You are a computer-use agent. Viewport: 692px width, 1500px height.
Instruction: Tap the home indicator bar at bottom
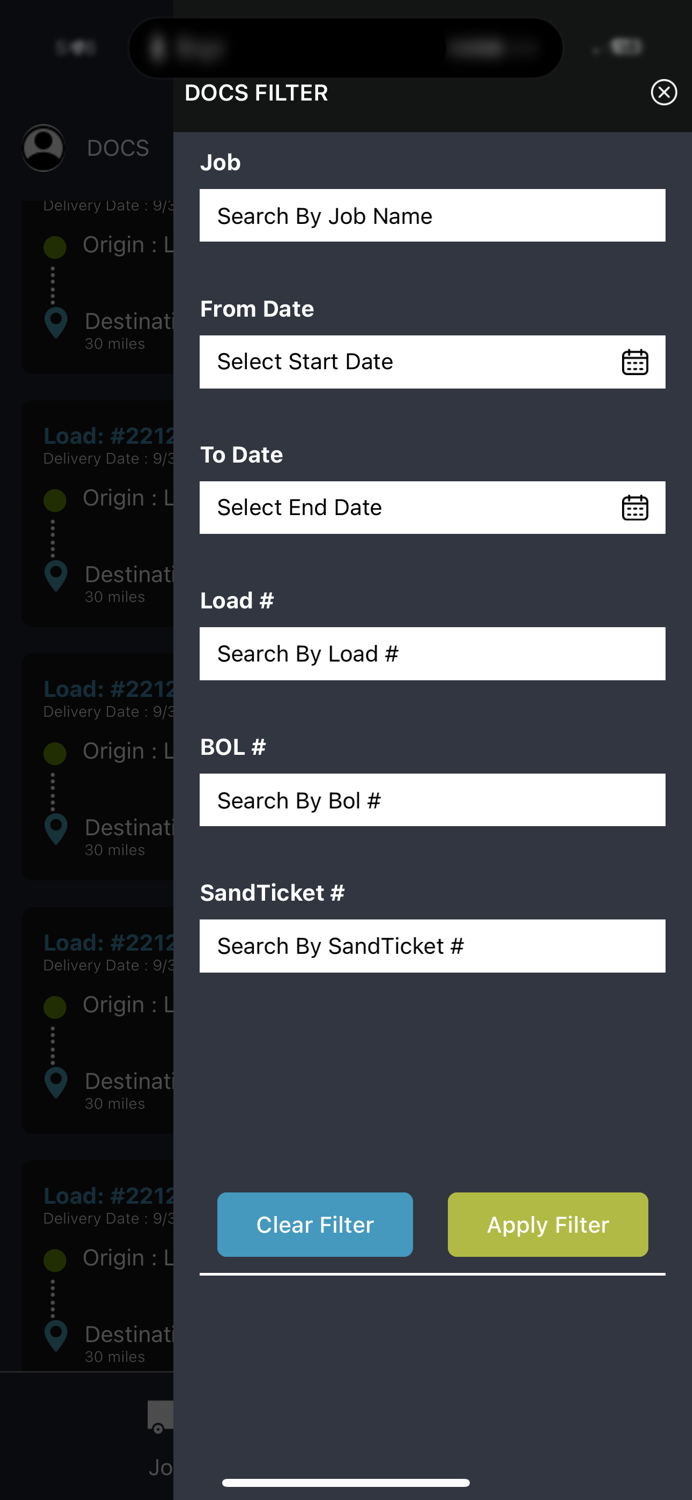click(346, 1483)
